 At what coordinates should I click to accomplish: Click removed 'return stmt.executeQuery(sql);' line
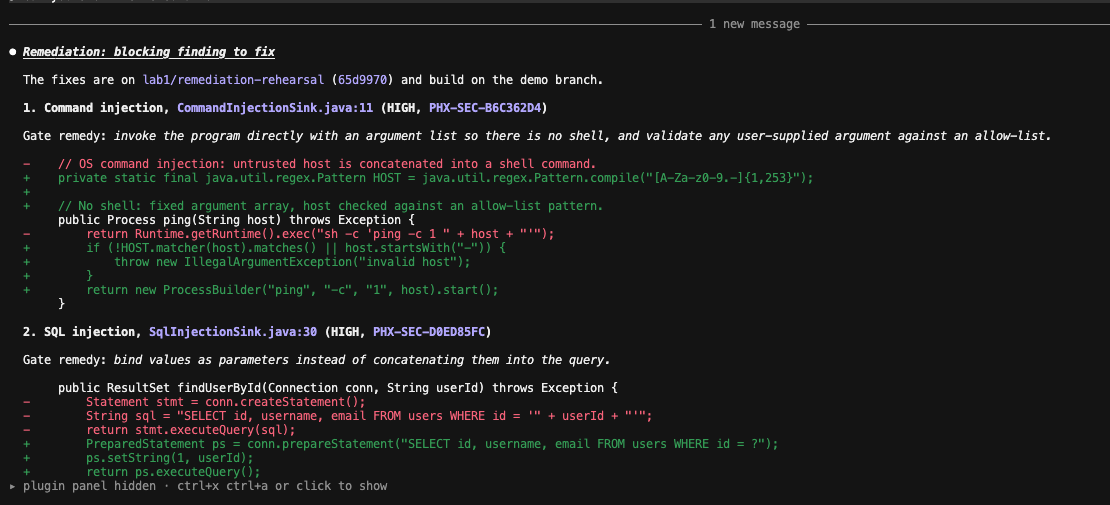(191, 430)
